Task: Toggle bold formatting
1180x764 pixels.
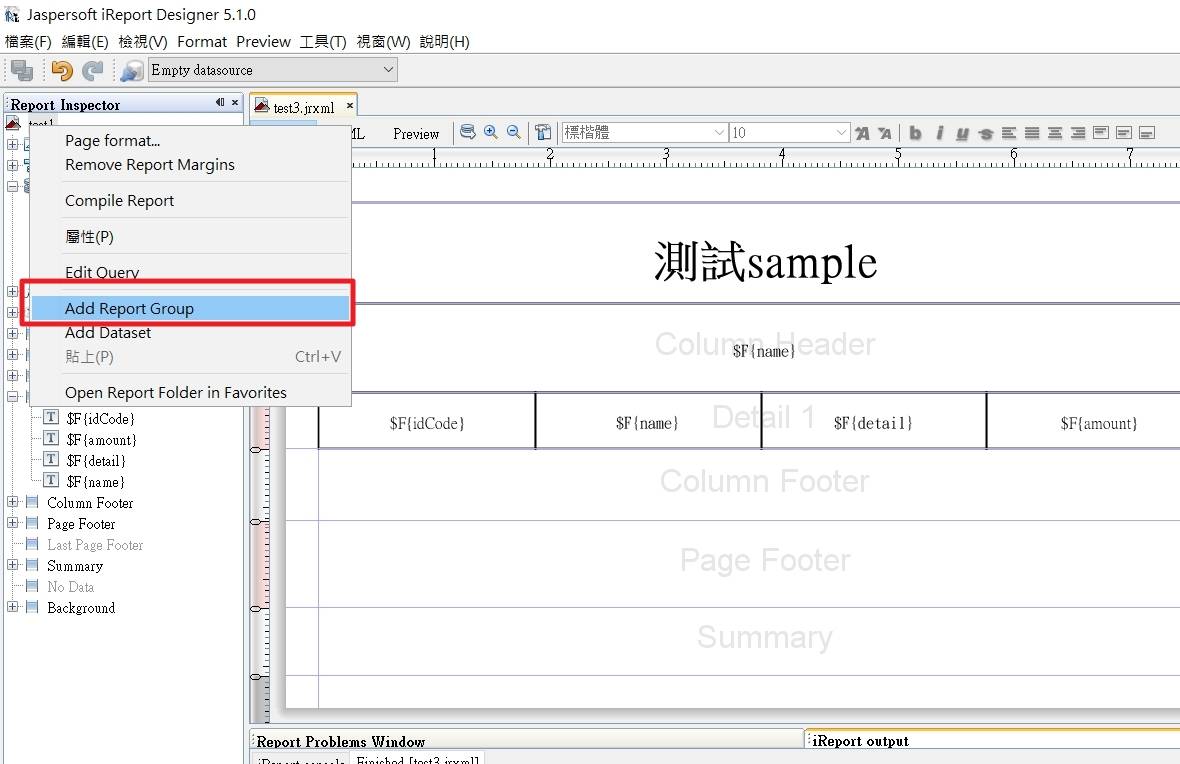Action: click(x=915, y=133)
